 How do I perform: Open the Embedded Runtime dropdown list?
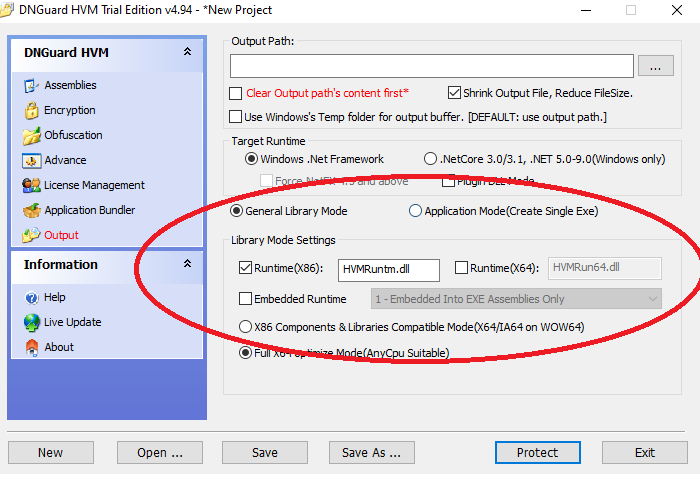[x=652, y=299]
